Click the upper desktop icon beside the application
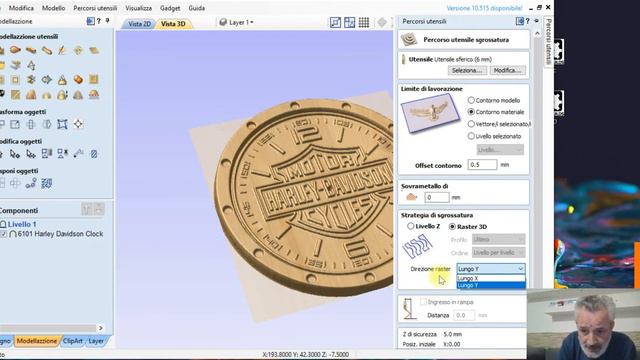Viewport: 640px width, 360px height. click(559, 51)
